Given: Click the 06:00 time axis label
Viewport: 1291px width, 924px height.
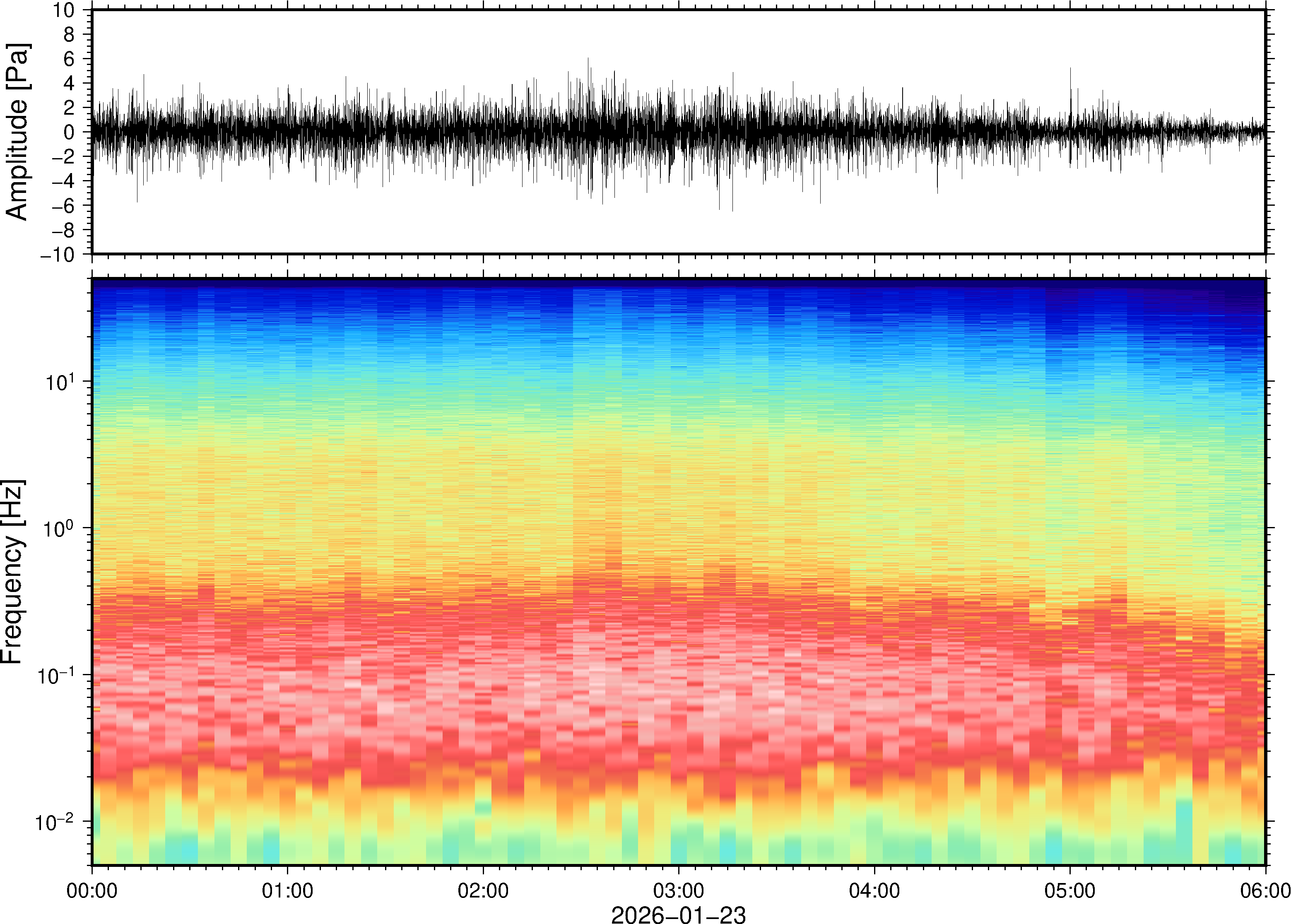Looking at the screenshot, I should pyautogui.click(x=1265, y=890).
